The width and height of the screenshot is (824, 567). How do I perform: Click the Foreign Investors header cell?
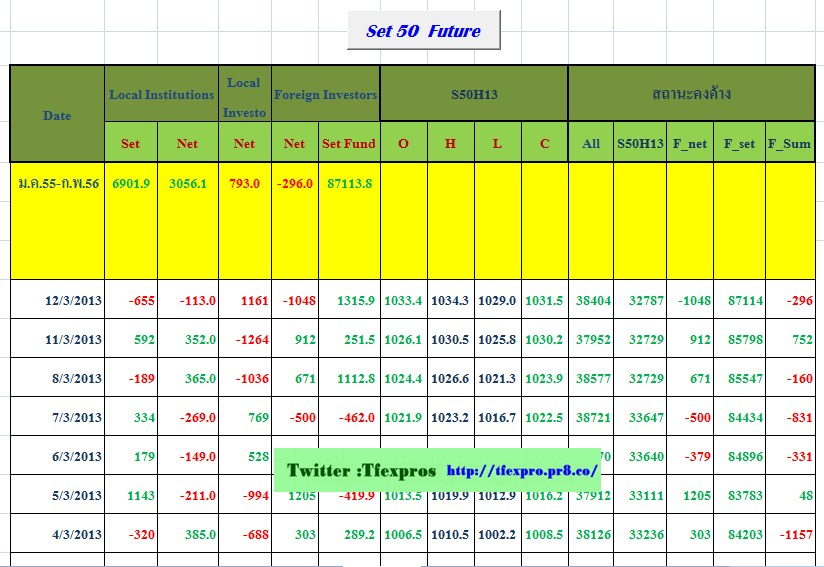[325, 95]
